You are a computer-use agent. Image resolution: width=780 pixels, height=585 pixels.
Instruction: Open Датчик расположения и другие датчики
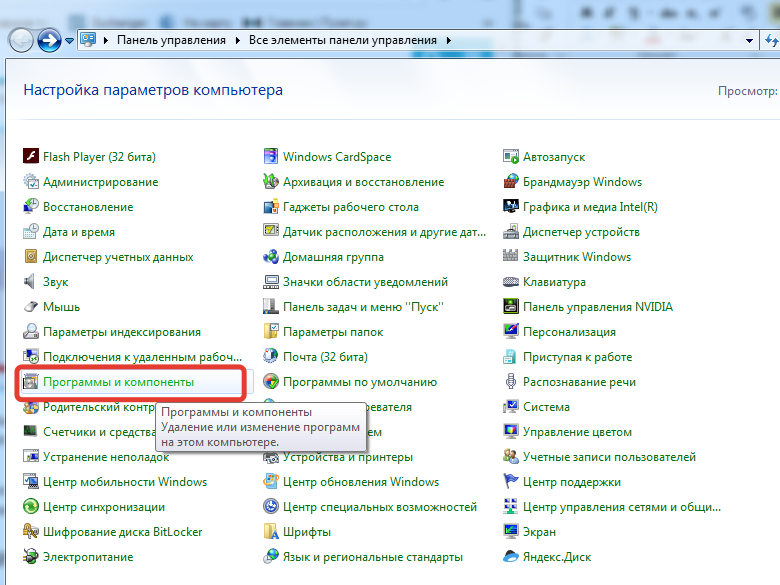(384, 232)
